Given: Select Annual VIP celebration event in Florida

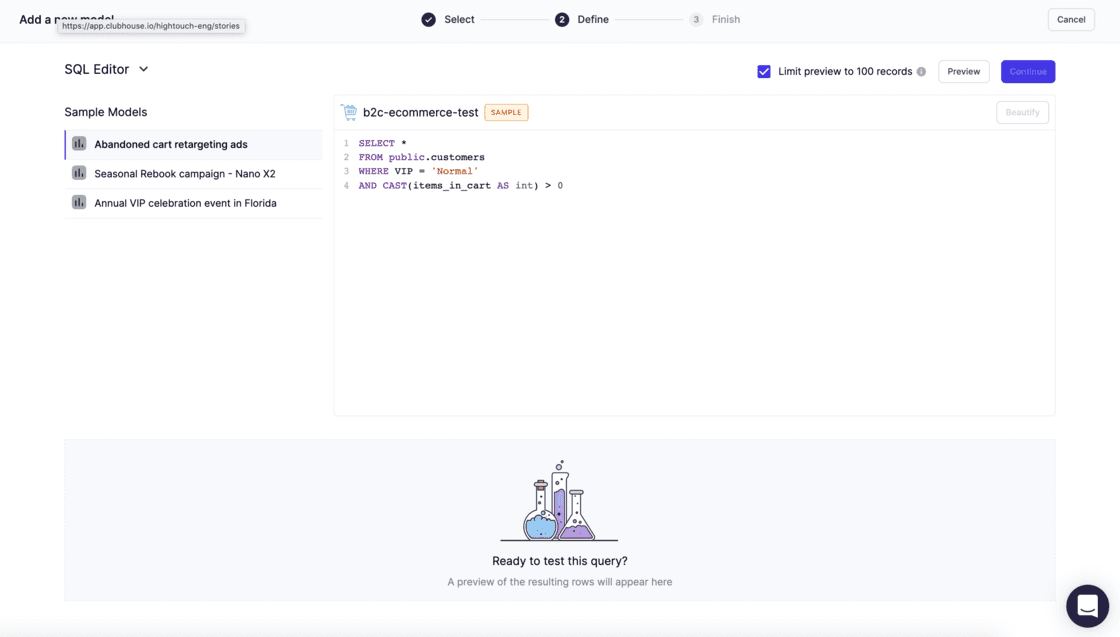Looking at the screenshot, I should 185,203.
